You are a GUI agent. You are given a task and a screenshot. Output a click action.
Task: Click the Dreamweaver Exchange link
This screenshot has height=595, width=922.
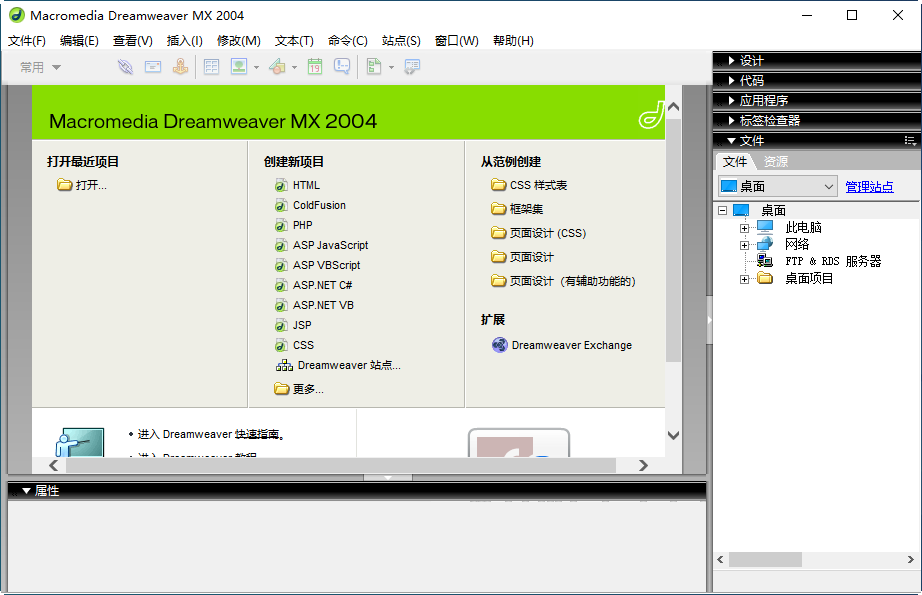(562, 345)
